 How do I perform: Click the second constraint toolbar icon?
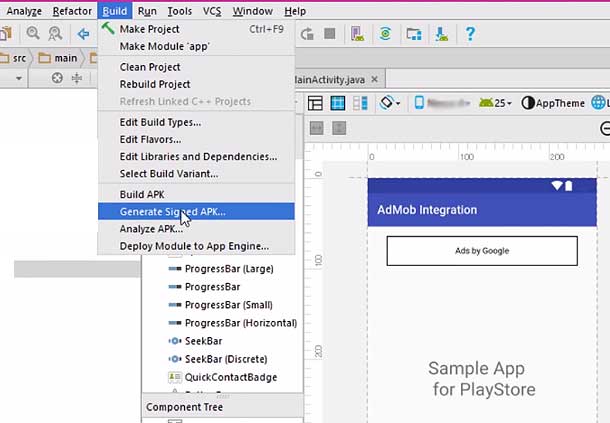coord(339,128)
